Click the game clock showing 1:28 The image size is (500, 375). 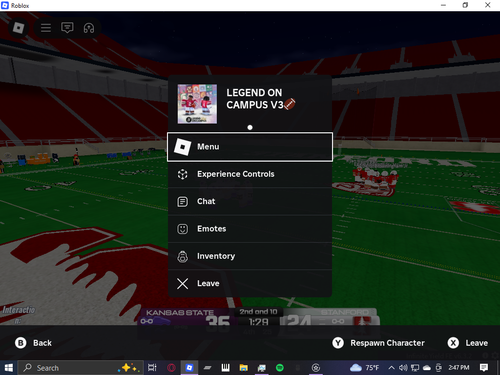click(258, 322)
